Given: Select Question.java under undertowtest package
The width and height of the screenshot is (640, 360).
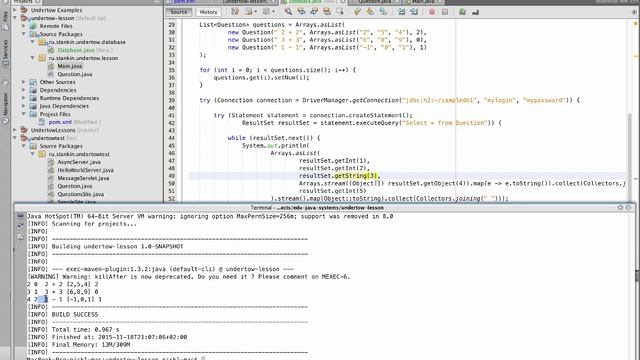Looking at the screenshot, I should tap(74, 186).
